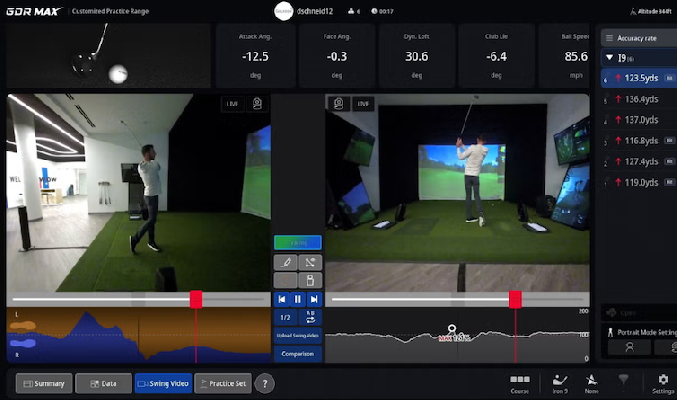Collapse the I9 club shot list
677x400 pixels.
tap(609, 57)
